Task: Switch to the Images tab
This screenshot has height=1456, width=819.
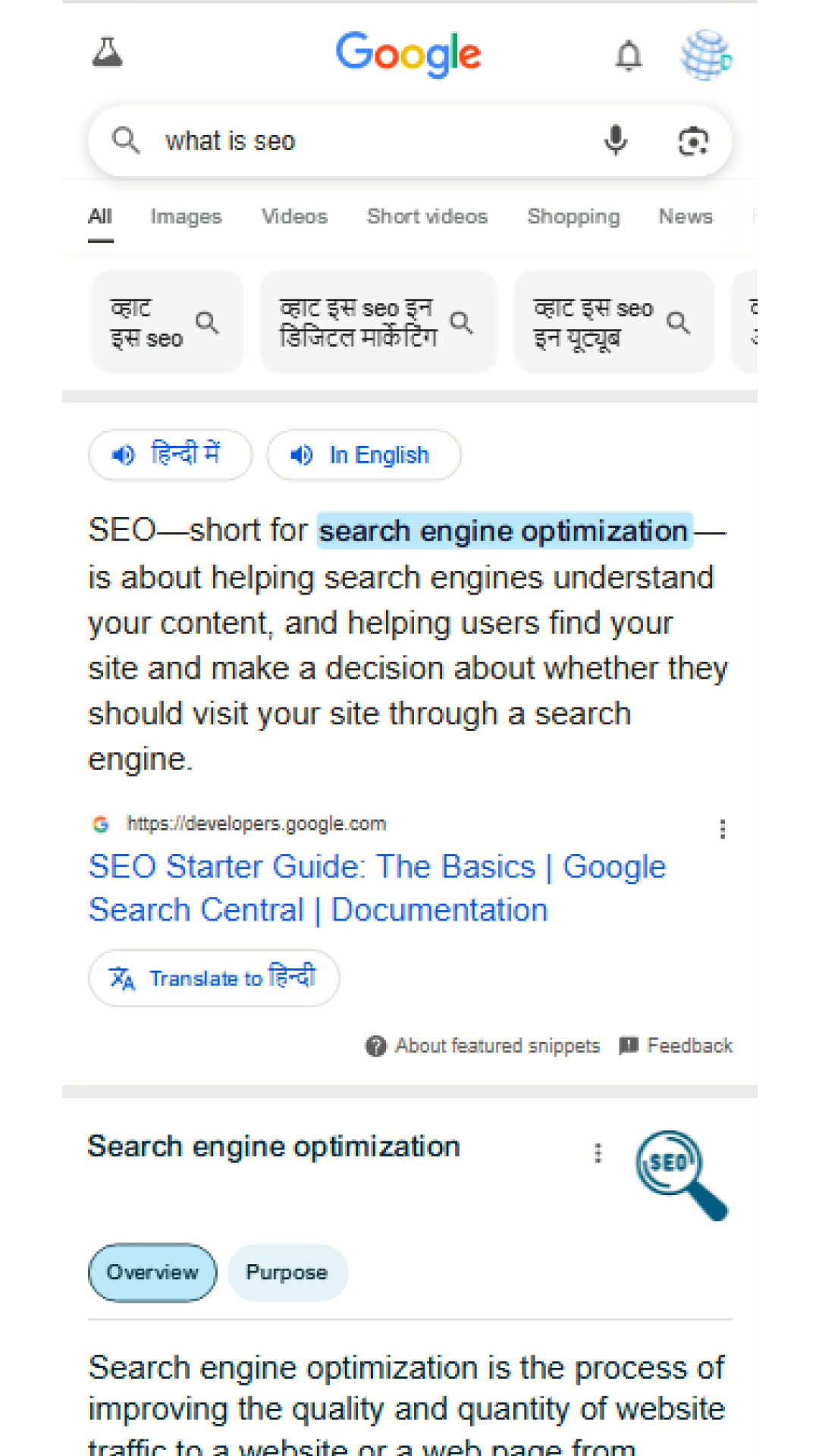Action: pos(186,217)
